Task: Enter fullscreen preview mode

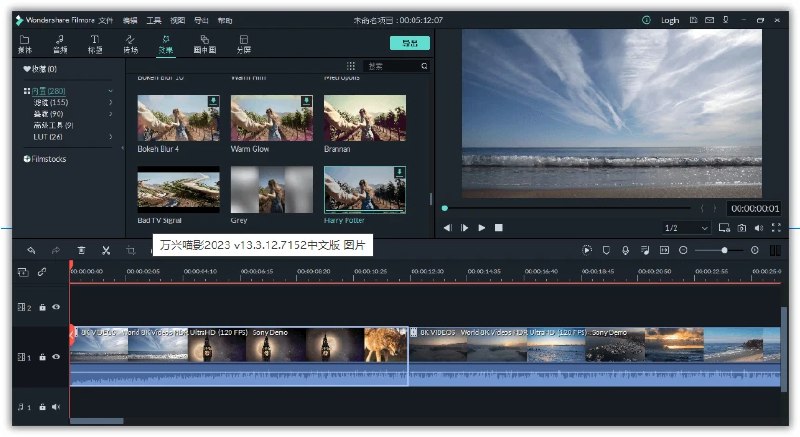Action: point(776,228)
